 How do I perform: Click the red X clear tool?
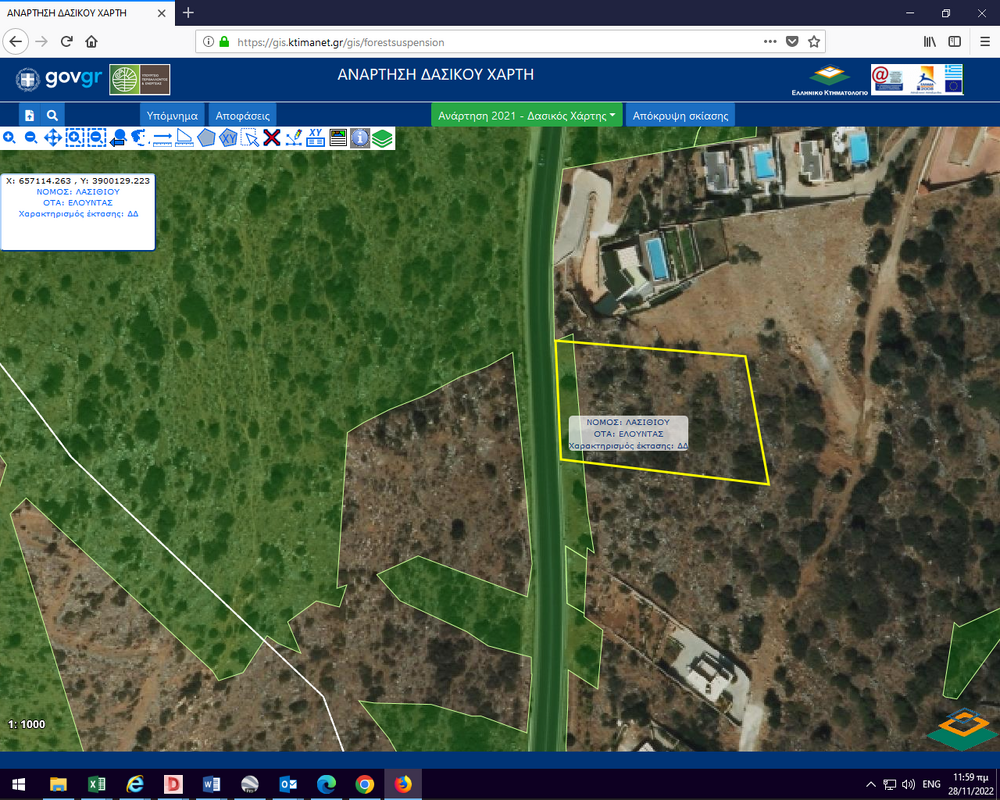271,138
